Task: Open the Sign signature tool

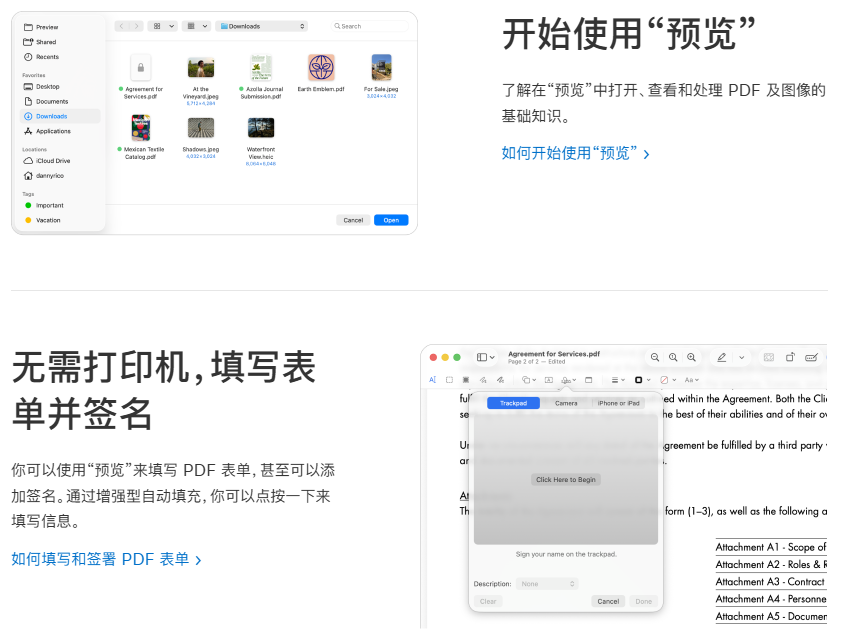Action: tap(567, 380)
